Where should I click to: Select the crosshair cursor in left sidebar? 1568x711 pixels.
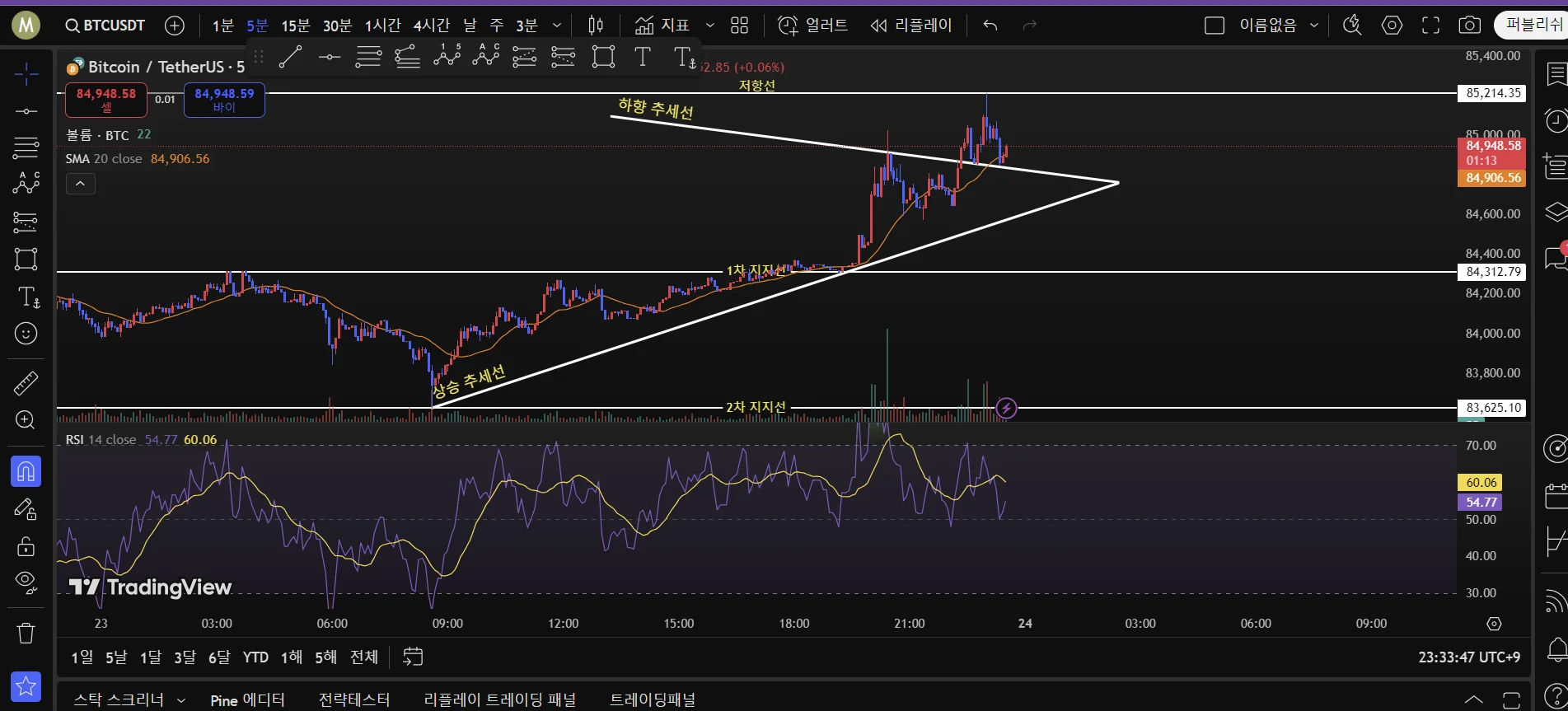pyautogui.click(x=26, y=75)
